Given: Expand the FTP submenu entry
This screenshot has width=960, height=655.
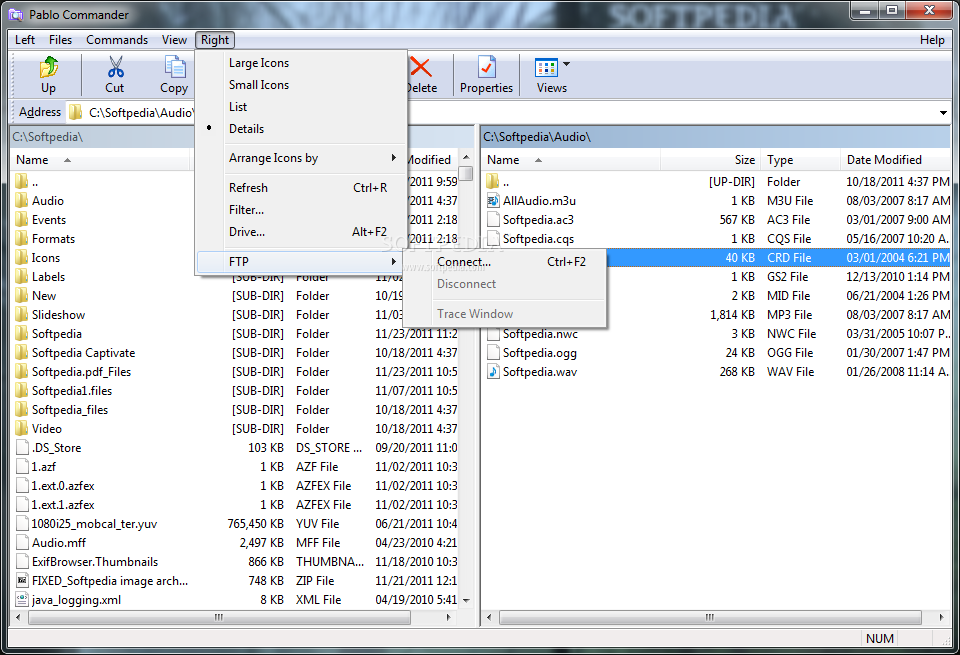Looking at the screenshot, I should (301, 261).
